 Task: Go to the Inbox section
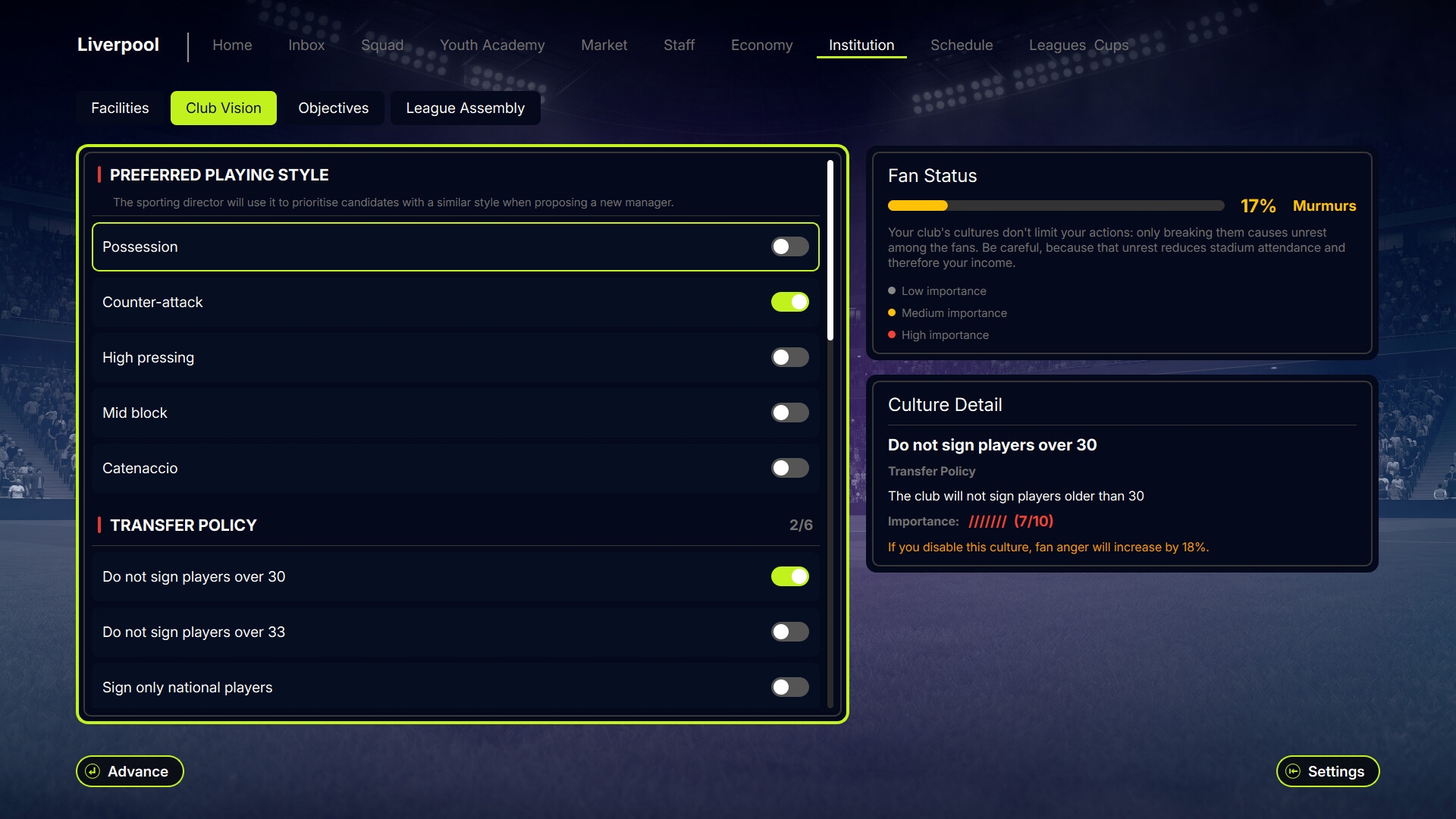306,45
